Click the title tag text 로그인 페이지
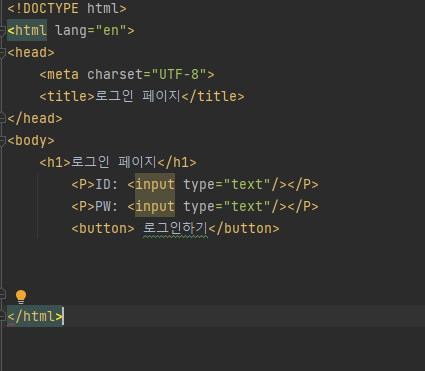Image resolution: width=425 pixels, height=371 pixels. point(138,96)
